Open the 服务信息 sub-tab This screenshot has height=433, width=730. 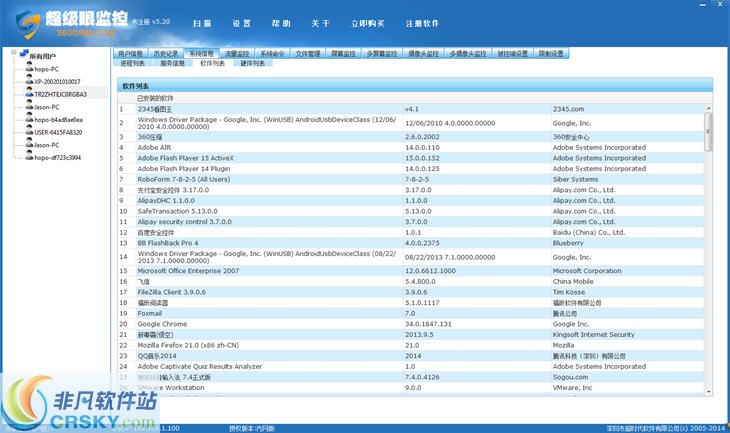(x=172, y=63)
